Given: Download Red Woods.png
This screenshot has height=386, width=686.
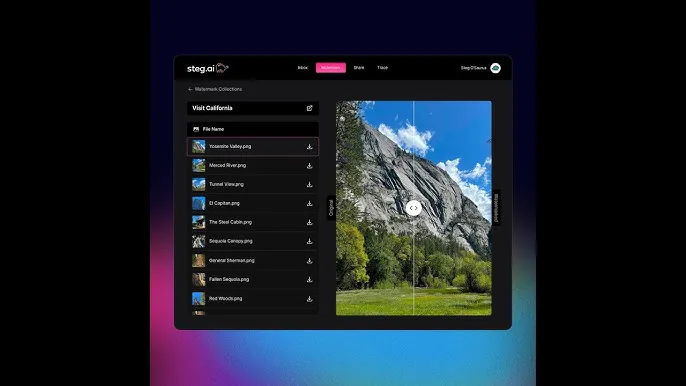Looking at the screenshot, I should pos(309,299).
